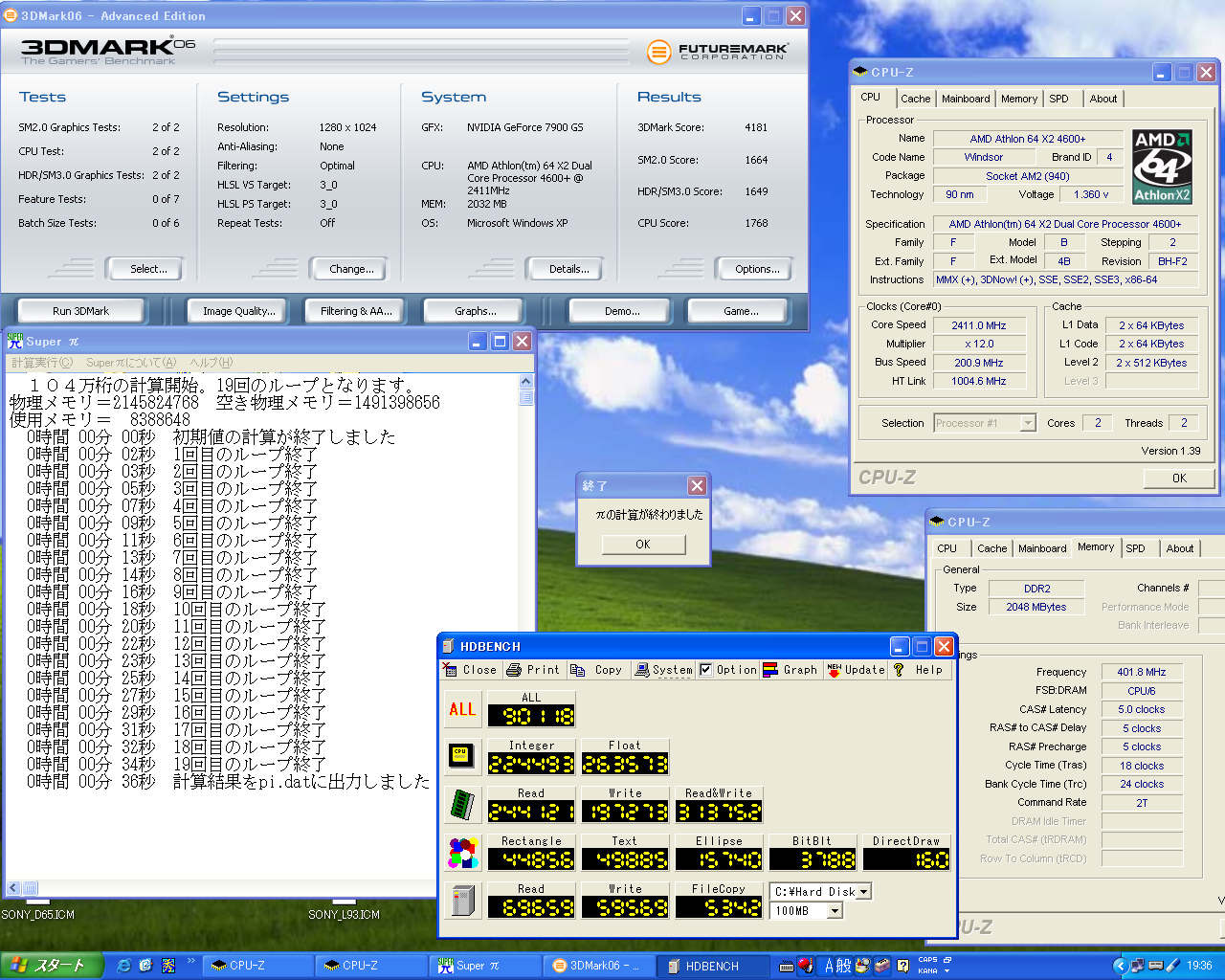Click the Change... settings button
The height and width of the screenshot is (980, 1225).
tap(351, 269)
